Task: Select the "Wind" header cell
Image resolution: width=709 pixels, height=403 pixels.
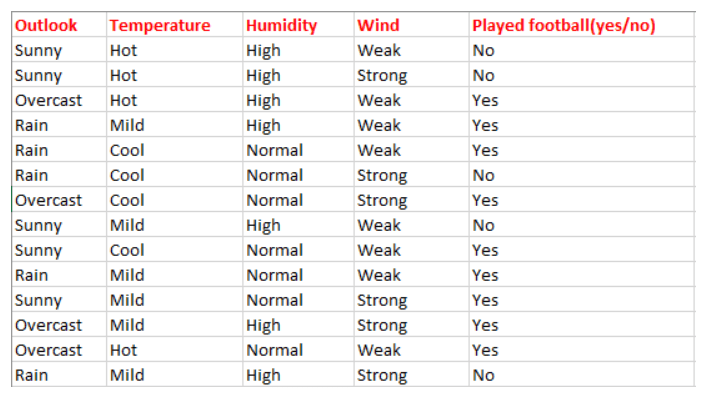Action: click(x=378, y=25)
